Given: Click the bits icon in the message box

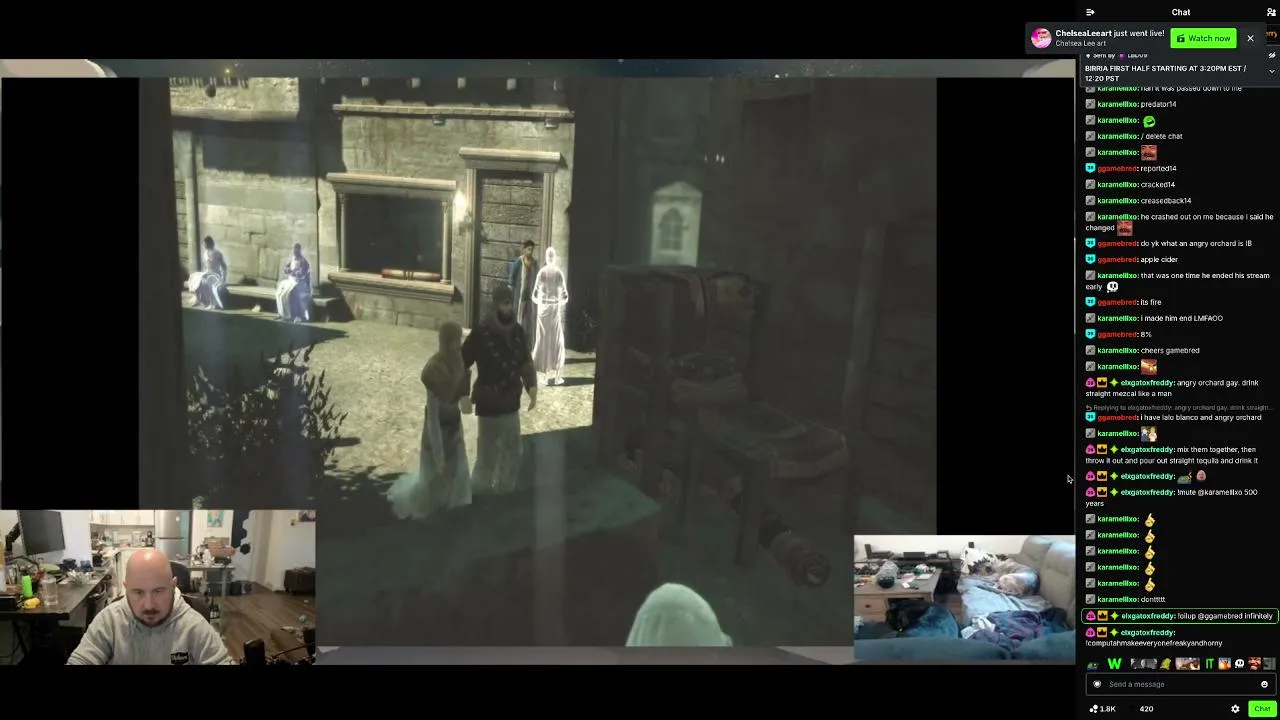Looking at the screenshot, I should point(1097,684).
